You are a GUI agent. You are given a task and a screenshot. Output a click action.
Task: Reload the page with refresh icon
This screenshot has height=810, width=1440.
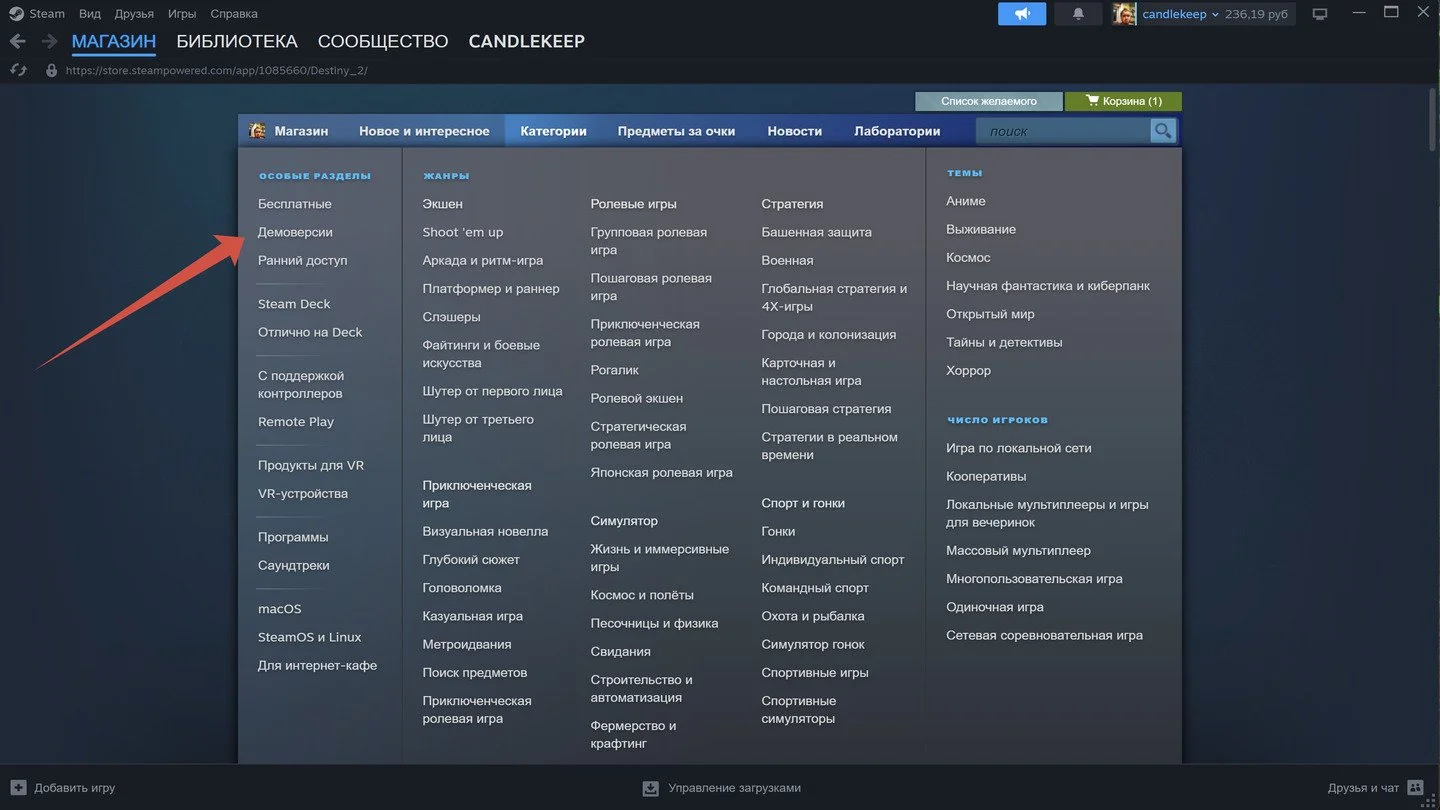pyautogui.click(x=18, y=70)
